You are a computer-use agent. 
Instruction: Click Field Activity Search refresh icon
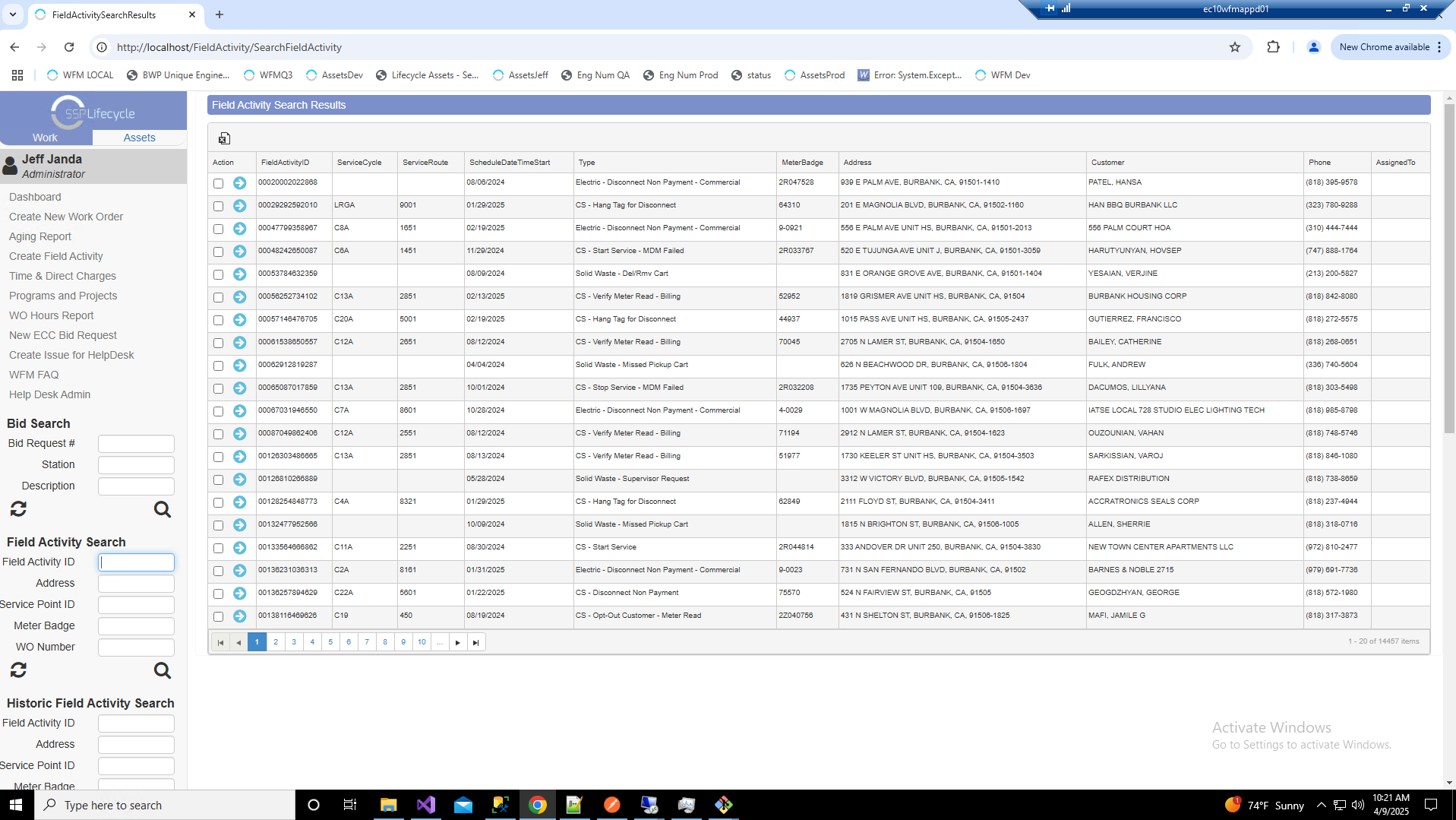coord(18,670)
